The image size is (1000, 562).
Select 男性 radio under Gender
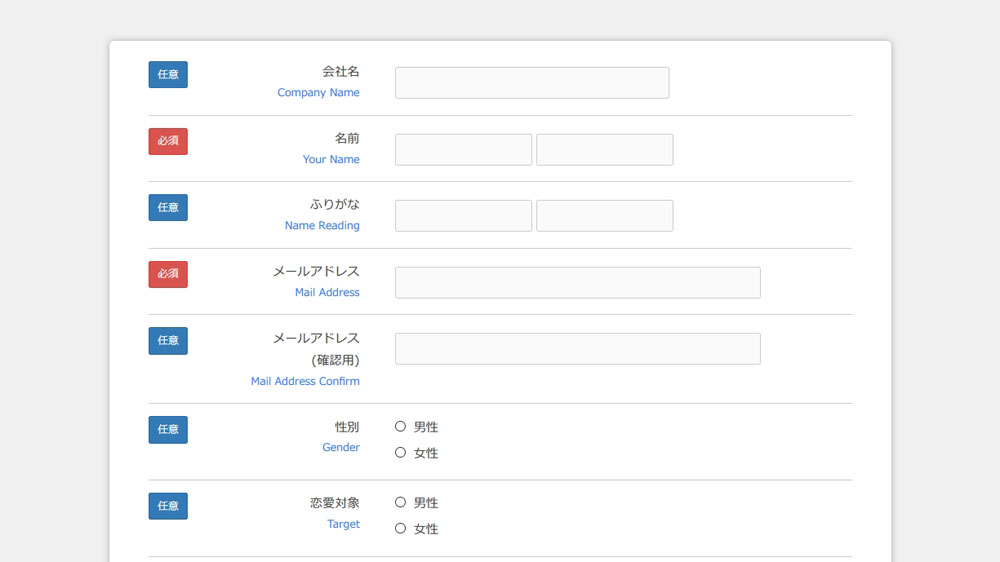coord(400,426)
